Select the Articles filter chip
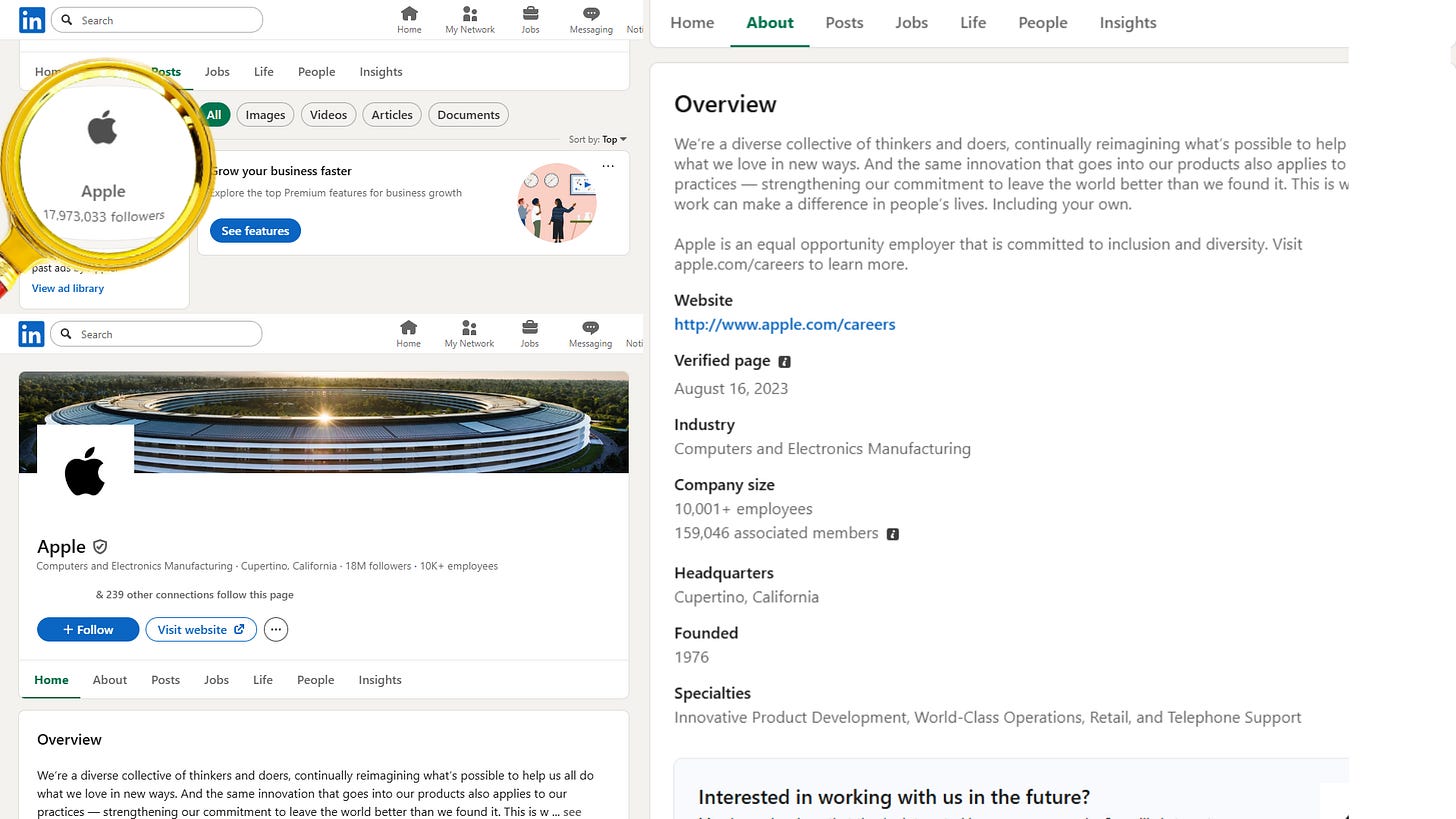This screenshot has width=1456, height=819. 392,115
